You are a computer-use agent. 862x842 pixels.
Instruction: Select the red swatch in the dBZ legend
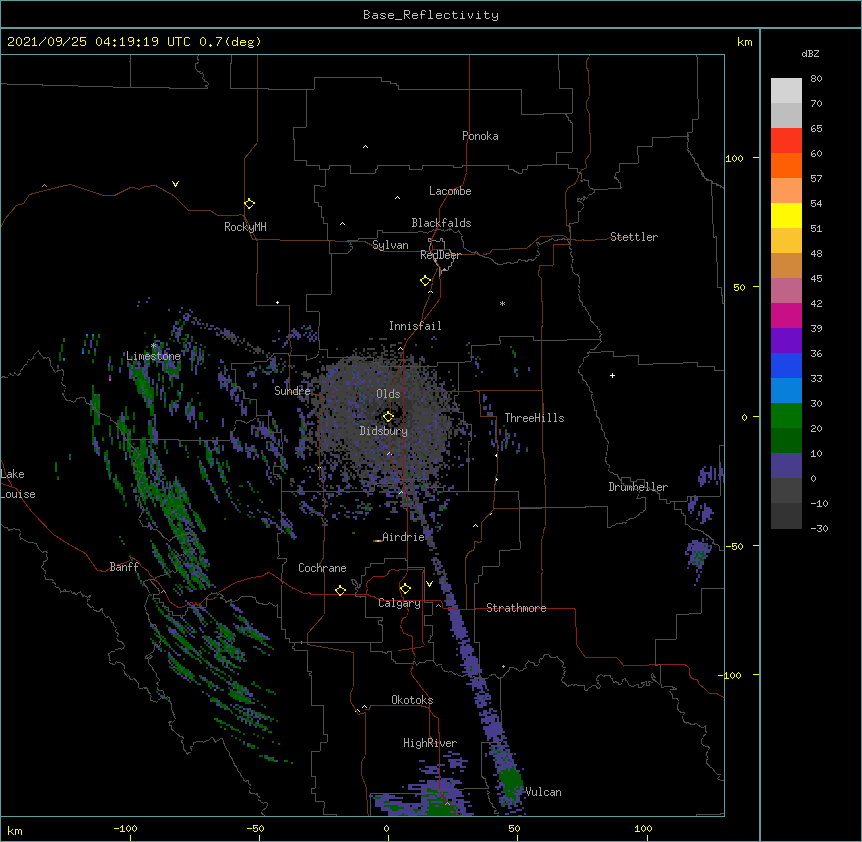tap(786, 141)
